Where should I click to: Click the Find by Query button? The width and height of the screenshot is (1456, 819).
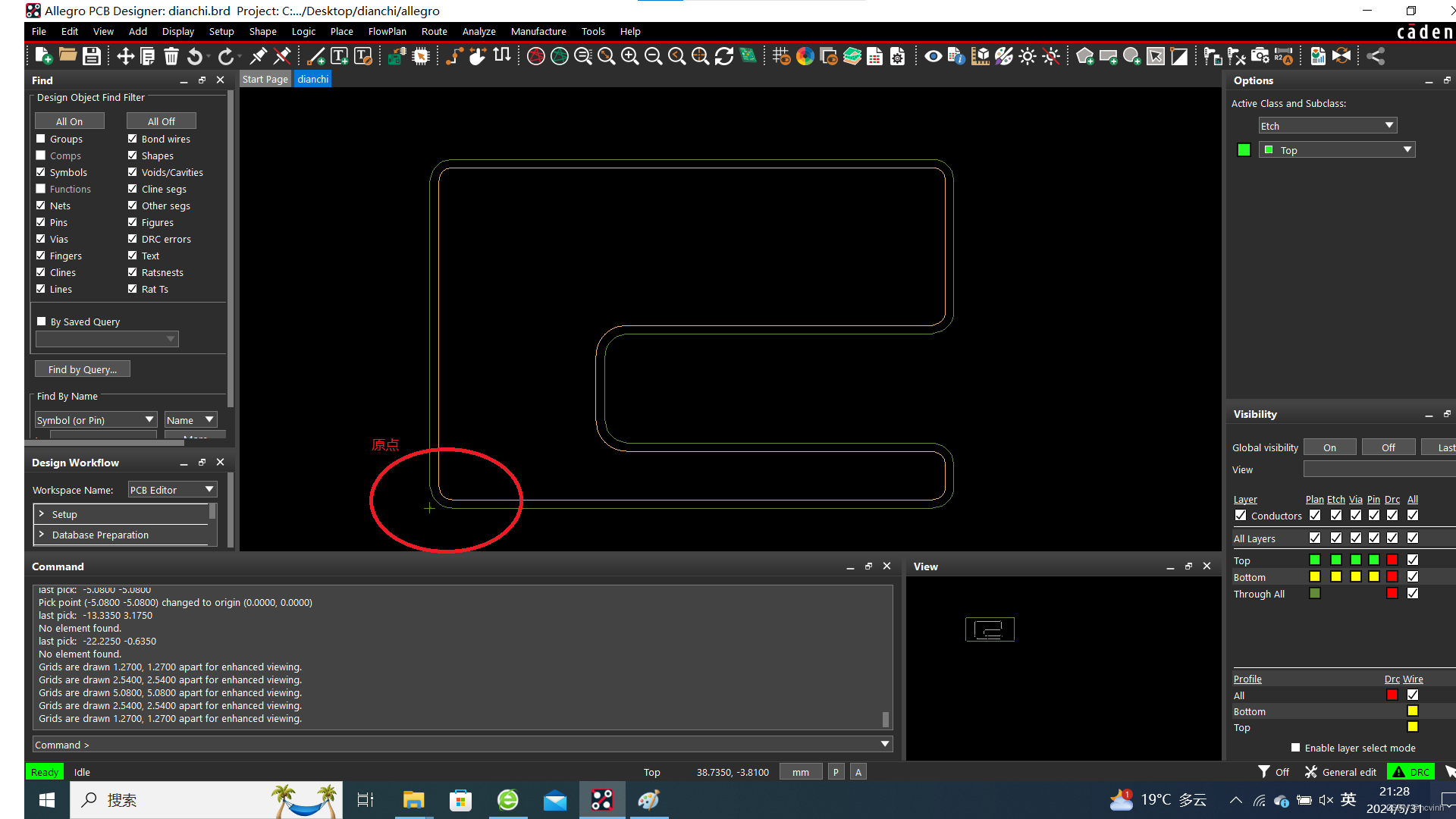(x=83, y=369)
